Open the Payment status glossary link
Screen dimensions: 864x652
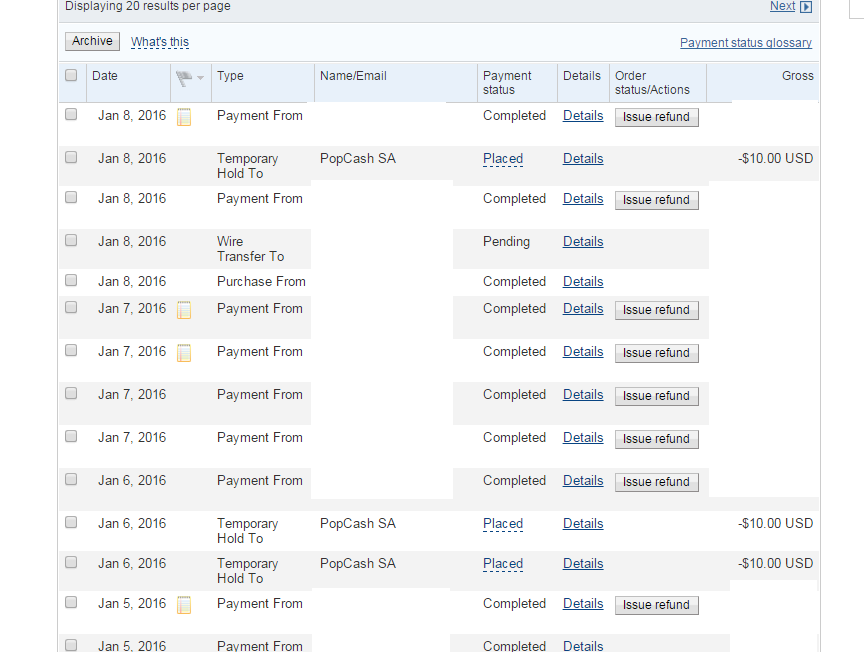point(745,43)
